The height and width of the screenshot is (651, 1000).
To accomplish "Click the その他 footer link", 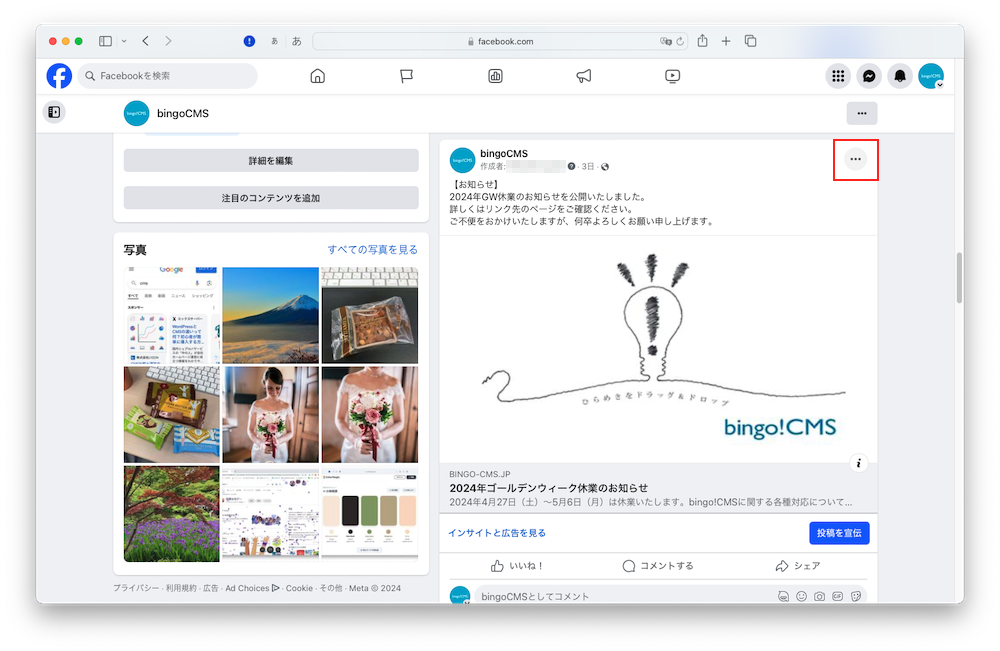I will click(x=330, y=588).
